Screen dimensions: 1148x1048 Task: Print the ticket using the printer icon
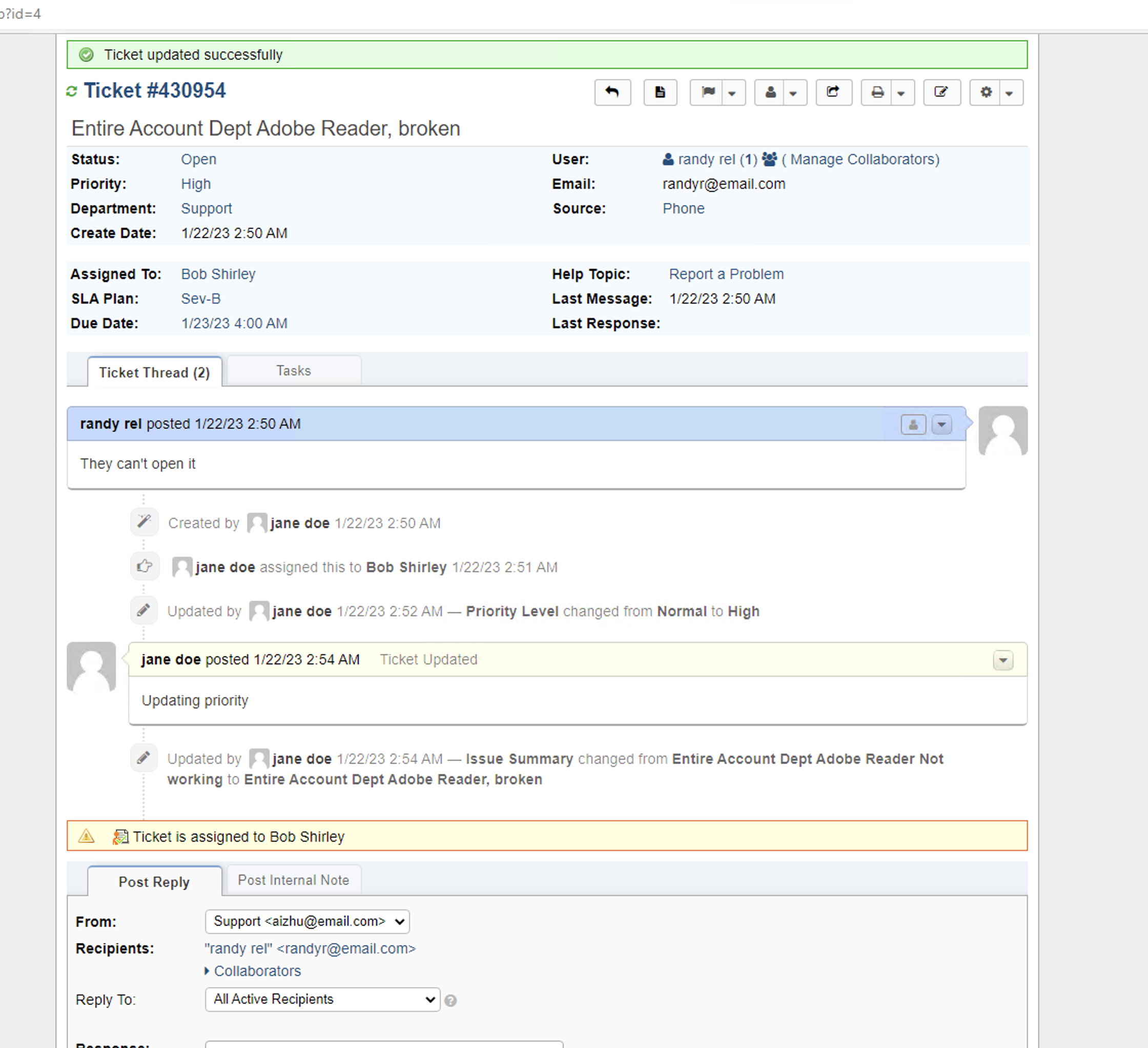(877, 92)
